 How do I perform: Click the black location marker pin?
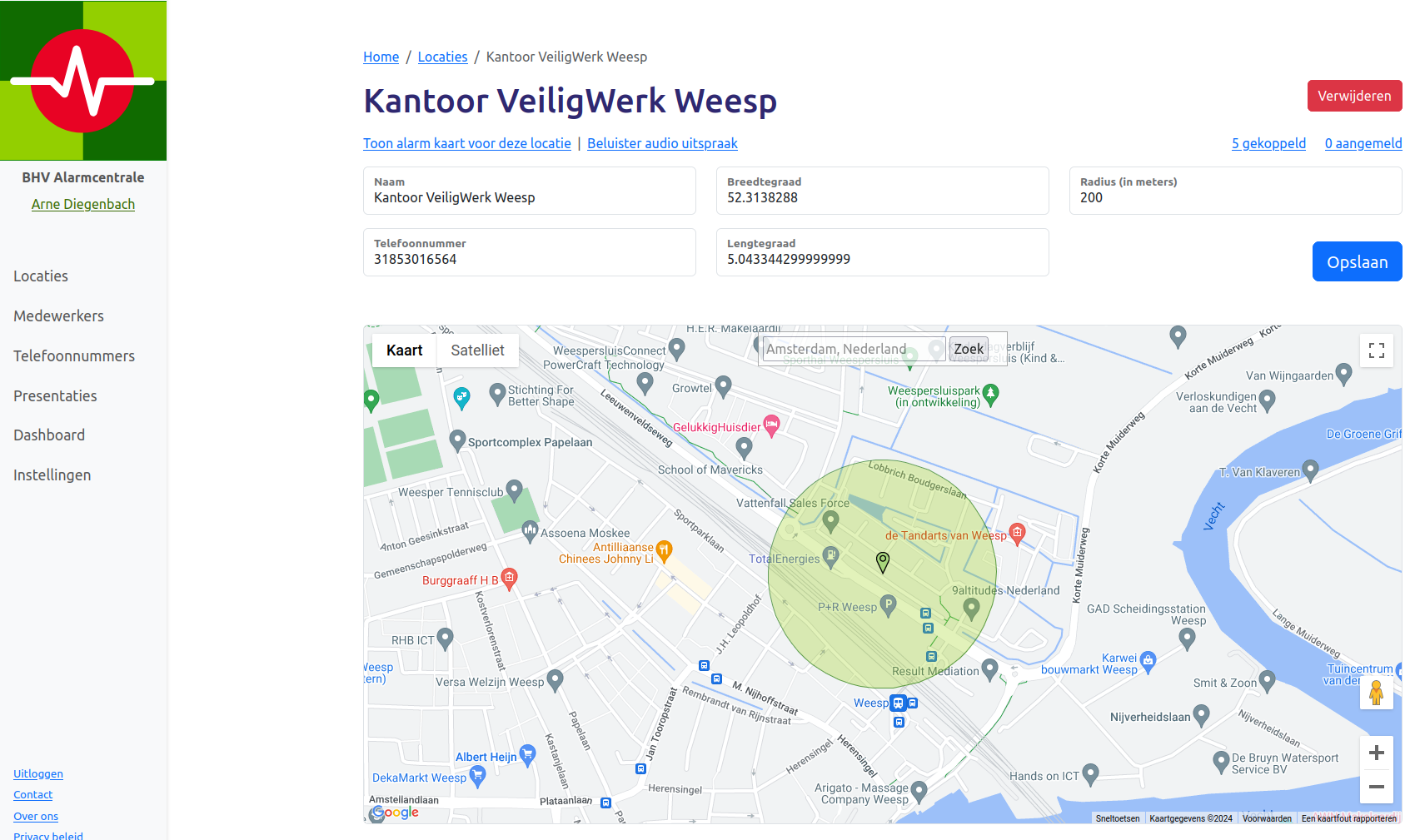click(882, 563)
